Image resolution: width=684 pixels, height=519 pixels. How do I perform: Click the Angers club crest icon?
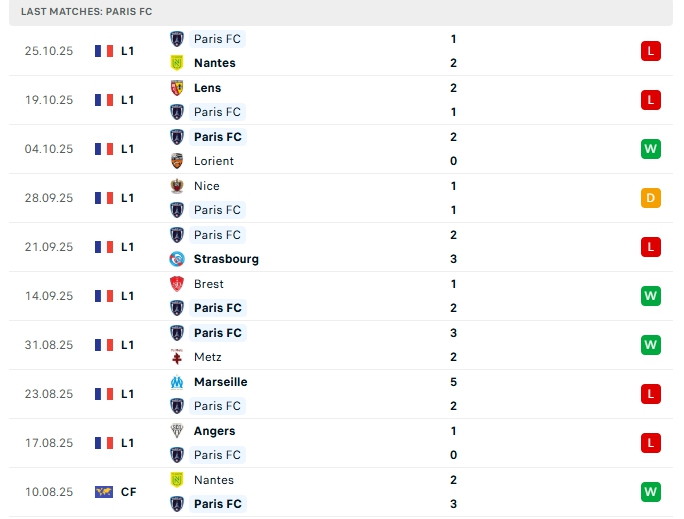tap(177, 431)
